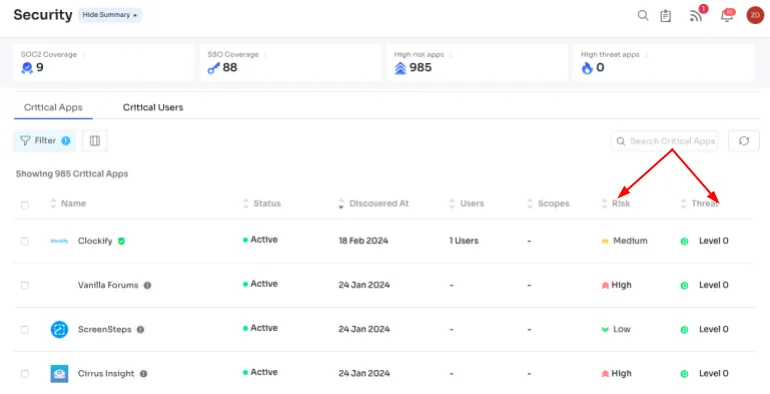Viewport: 770px width, 394px height.
Task: Click the info icon next to Cirrus Insight
Action: click(x=143, y=374)
